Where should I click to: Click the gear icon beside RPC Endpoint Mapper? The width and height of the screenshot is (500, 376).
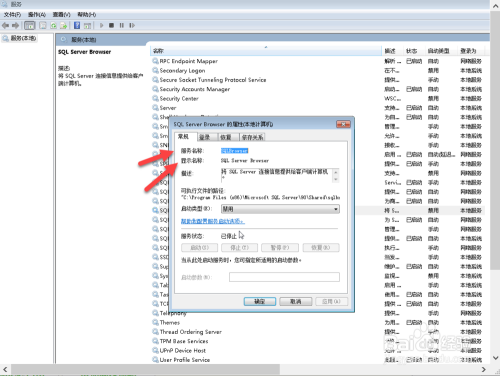[x=155, y=61]
